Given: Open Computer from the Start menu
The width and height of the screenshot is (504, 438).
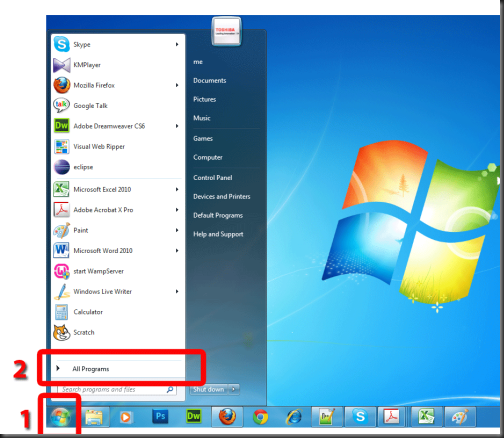Looking at the screenshot, I should 208,157.
